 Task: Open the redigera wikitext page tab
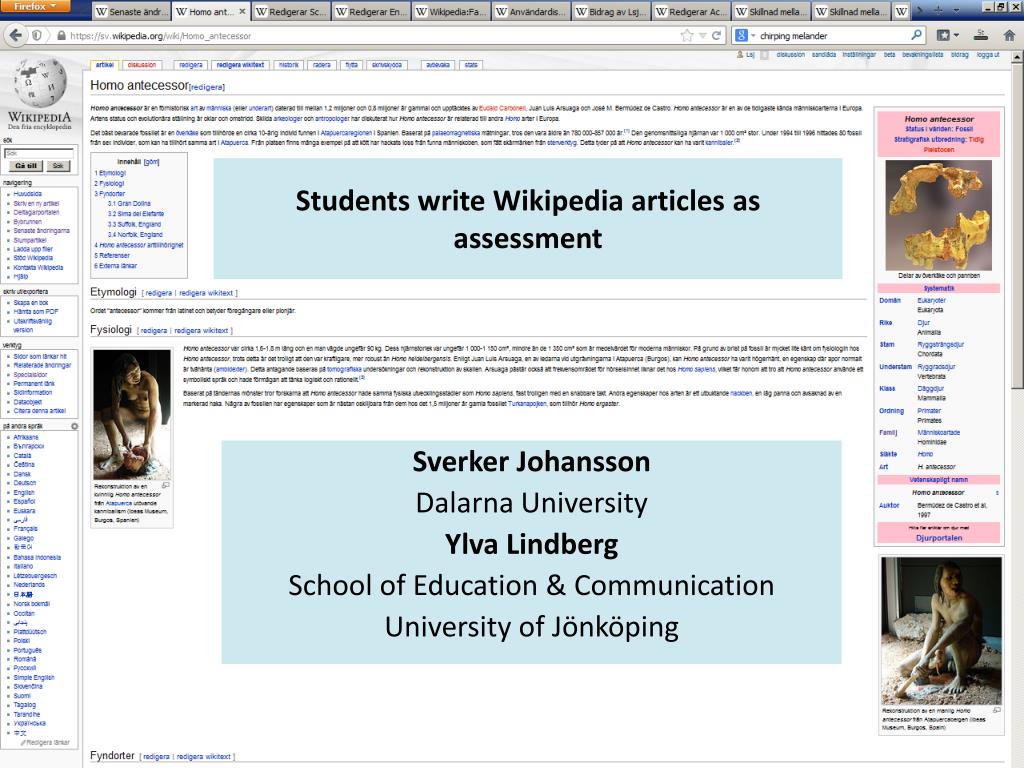coord(240,65)
